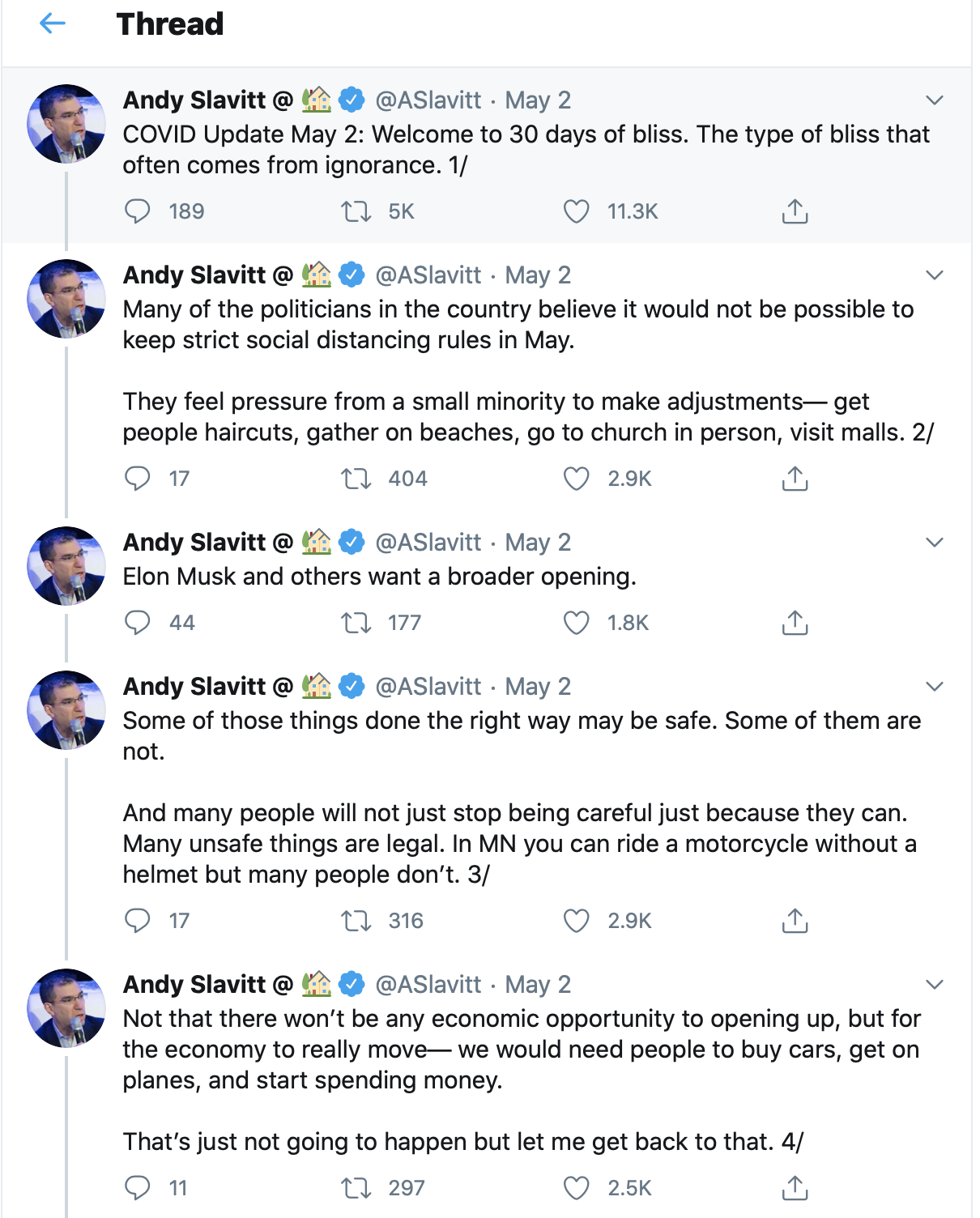Open the more menu on the first tweet
Viewport: 980px width, 1218px height.
click(935, 100)
